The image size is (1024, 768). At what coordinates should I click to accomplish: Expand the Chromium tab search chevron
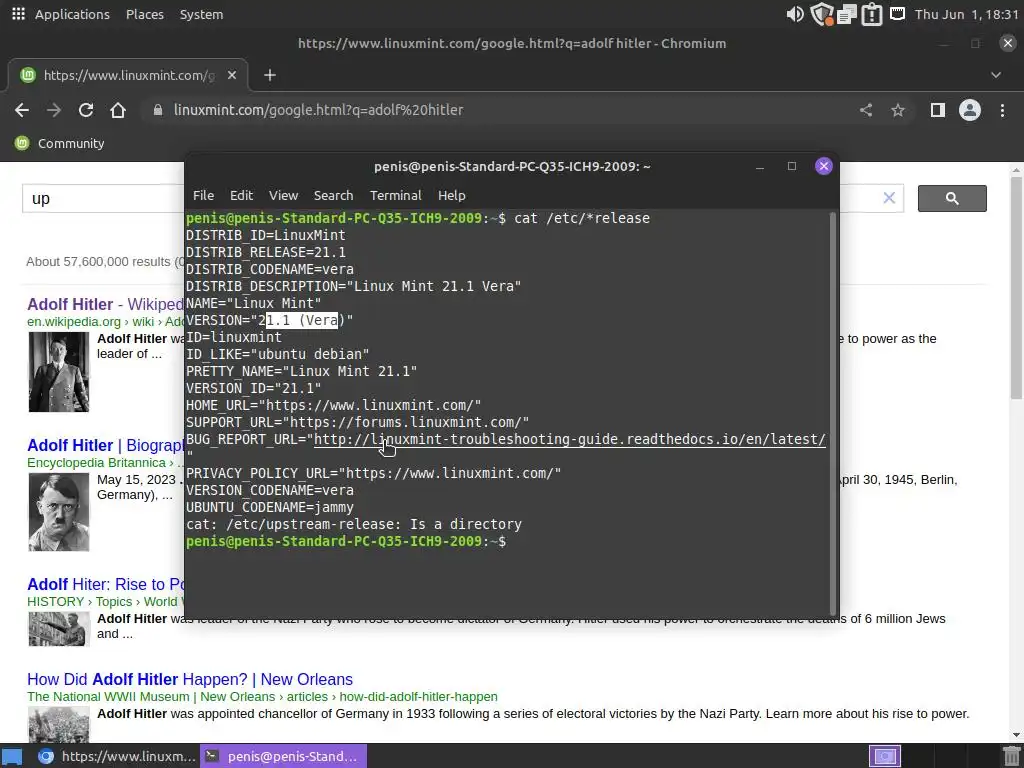(x=995, y=75)
